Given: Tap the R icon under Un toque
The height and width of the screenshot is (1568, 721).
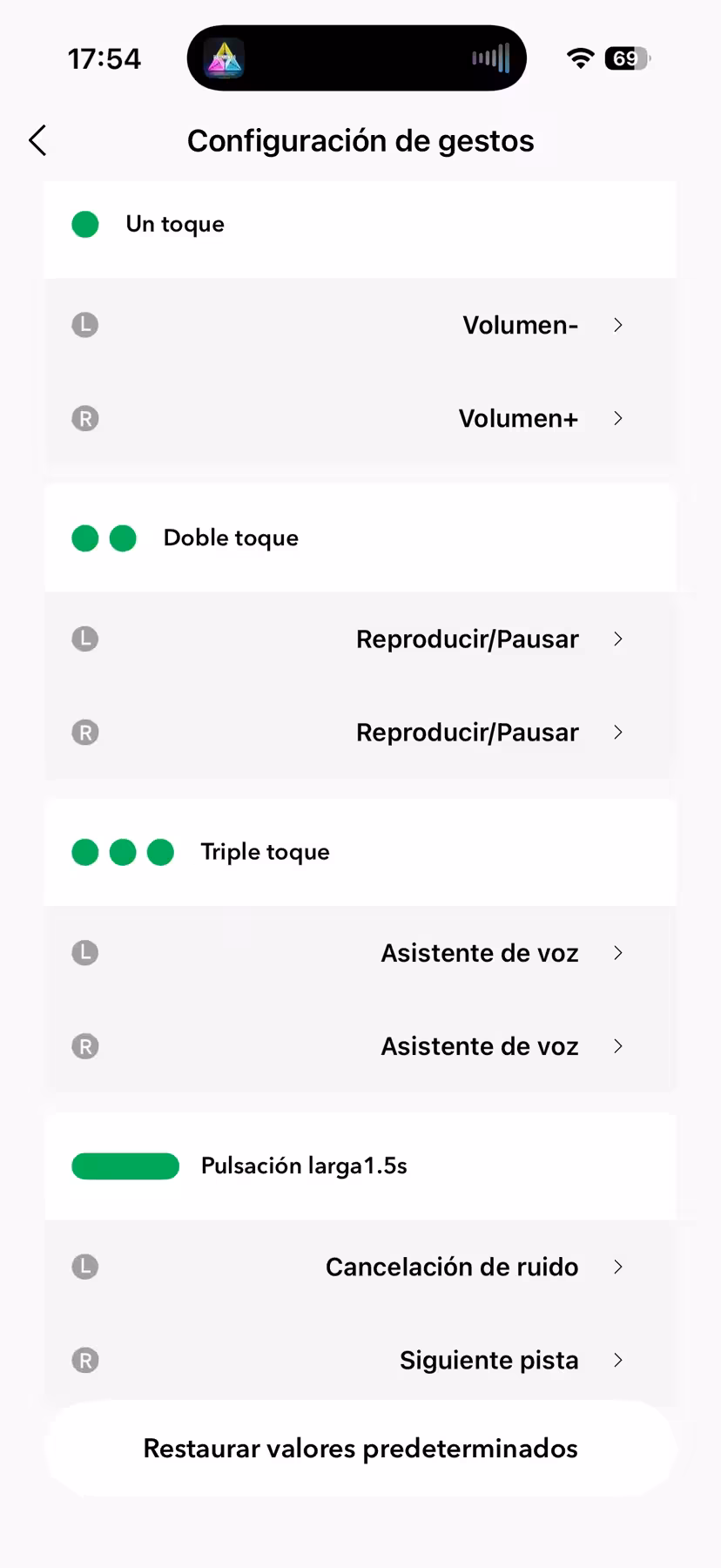Looking at the screenshot, I should [x=84, y=418].
